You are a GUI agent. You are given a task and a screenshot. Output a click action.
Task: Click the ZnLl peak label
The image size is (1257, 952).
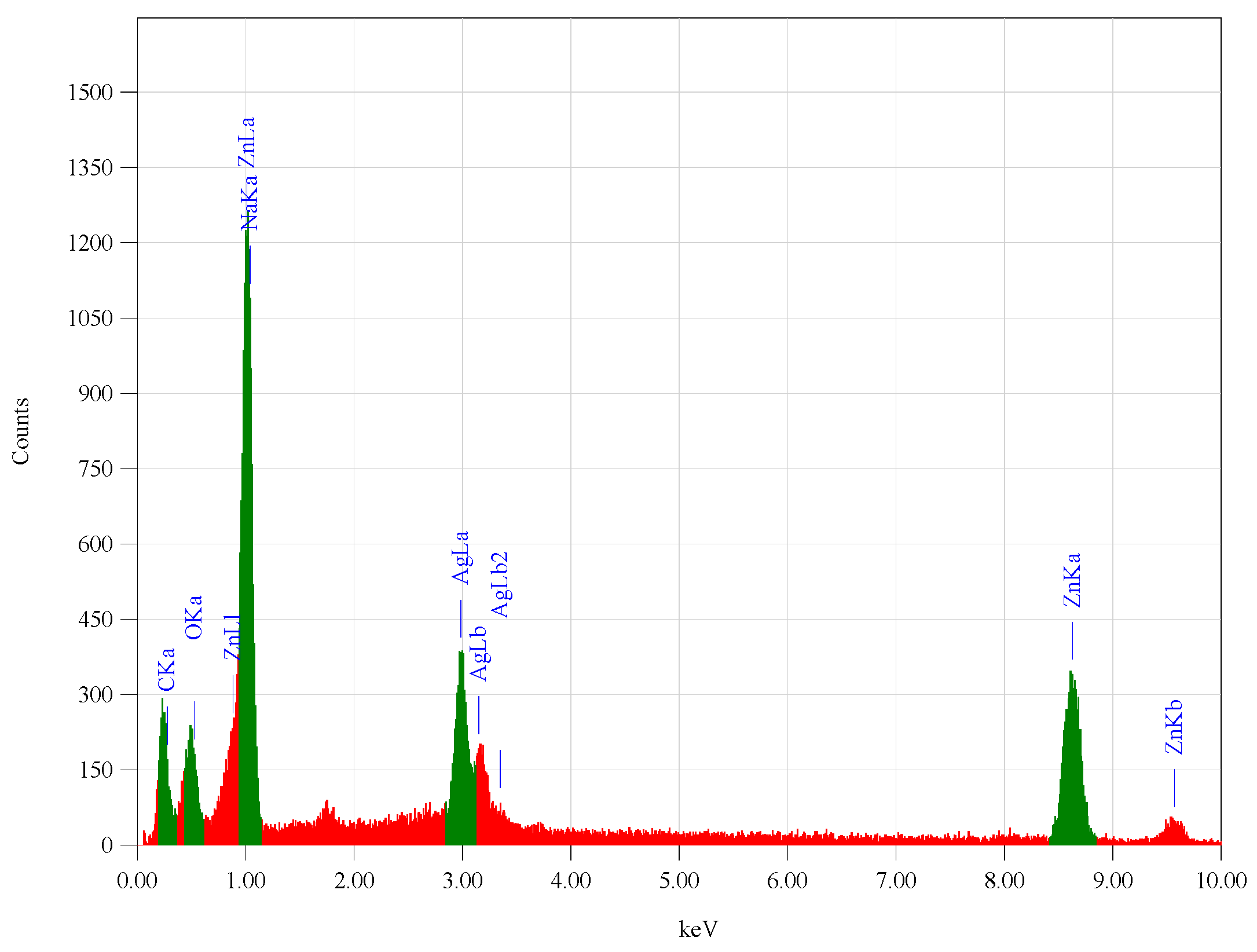tap(233, 638)
